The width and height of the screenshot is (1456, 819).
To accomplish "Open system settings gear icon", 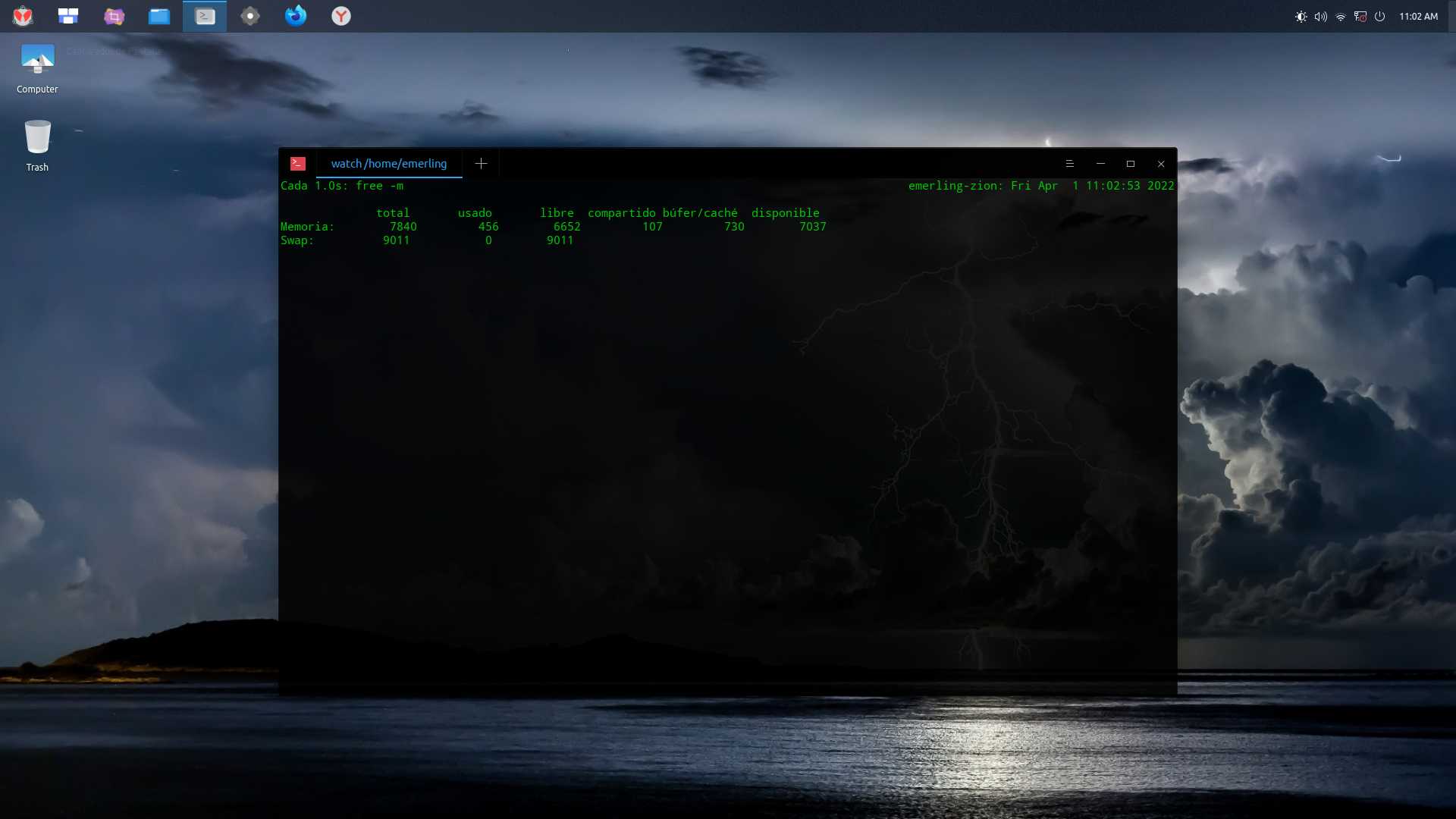I will tap(250, 16).
